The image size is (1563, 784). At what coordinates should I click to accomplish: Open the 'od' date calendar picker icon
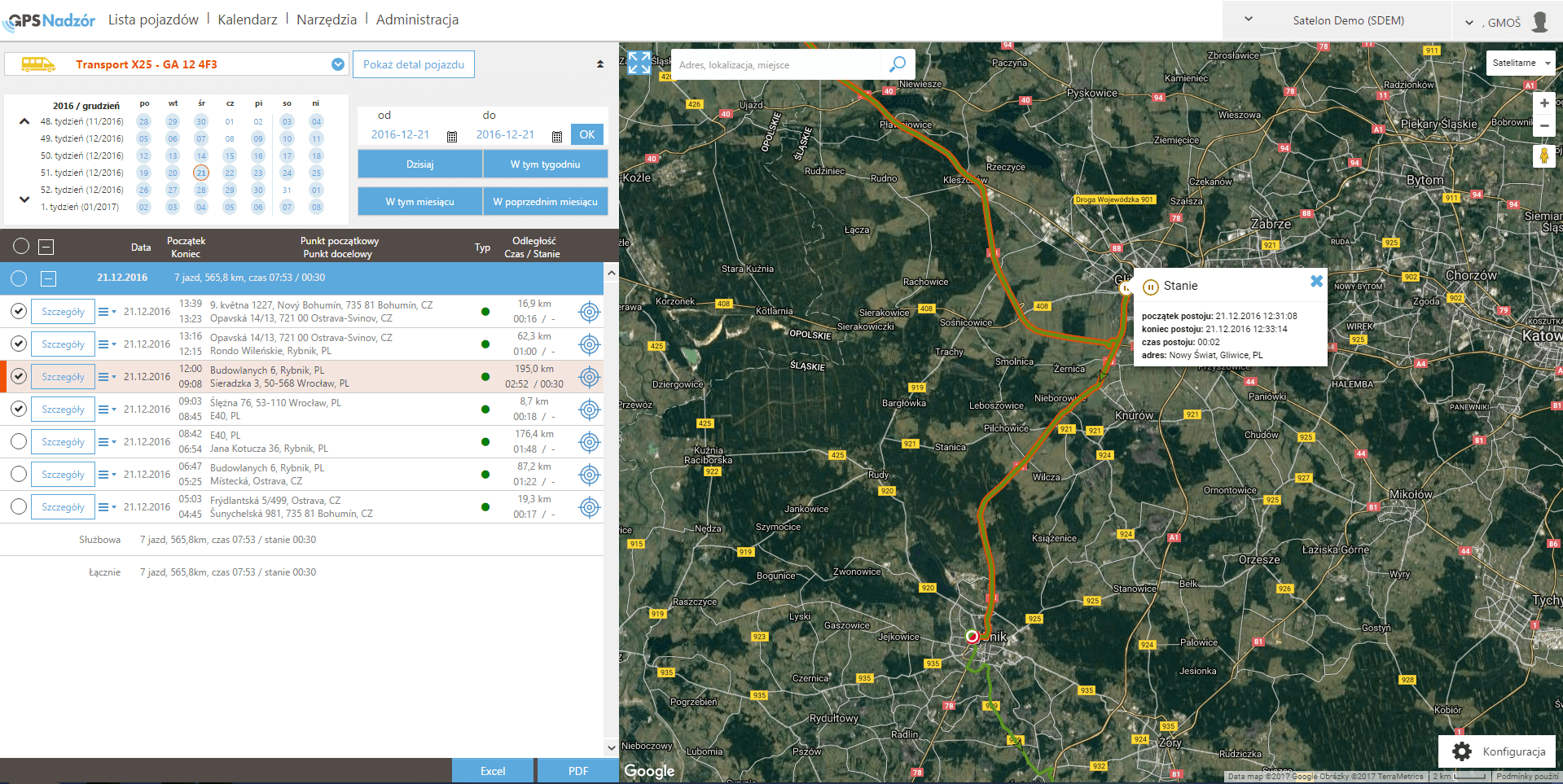tap(452, 136)
